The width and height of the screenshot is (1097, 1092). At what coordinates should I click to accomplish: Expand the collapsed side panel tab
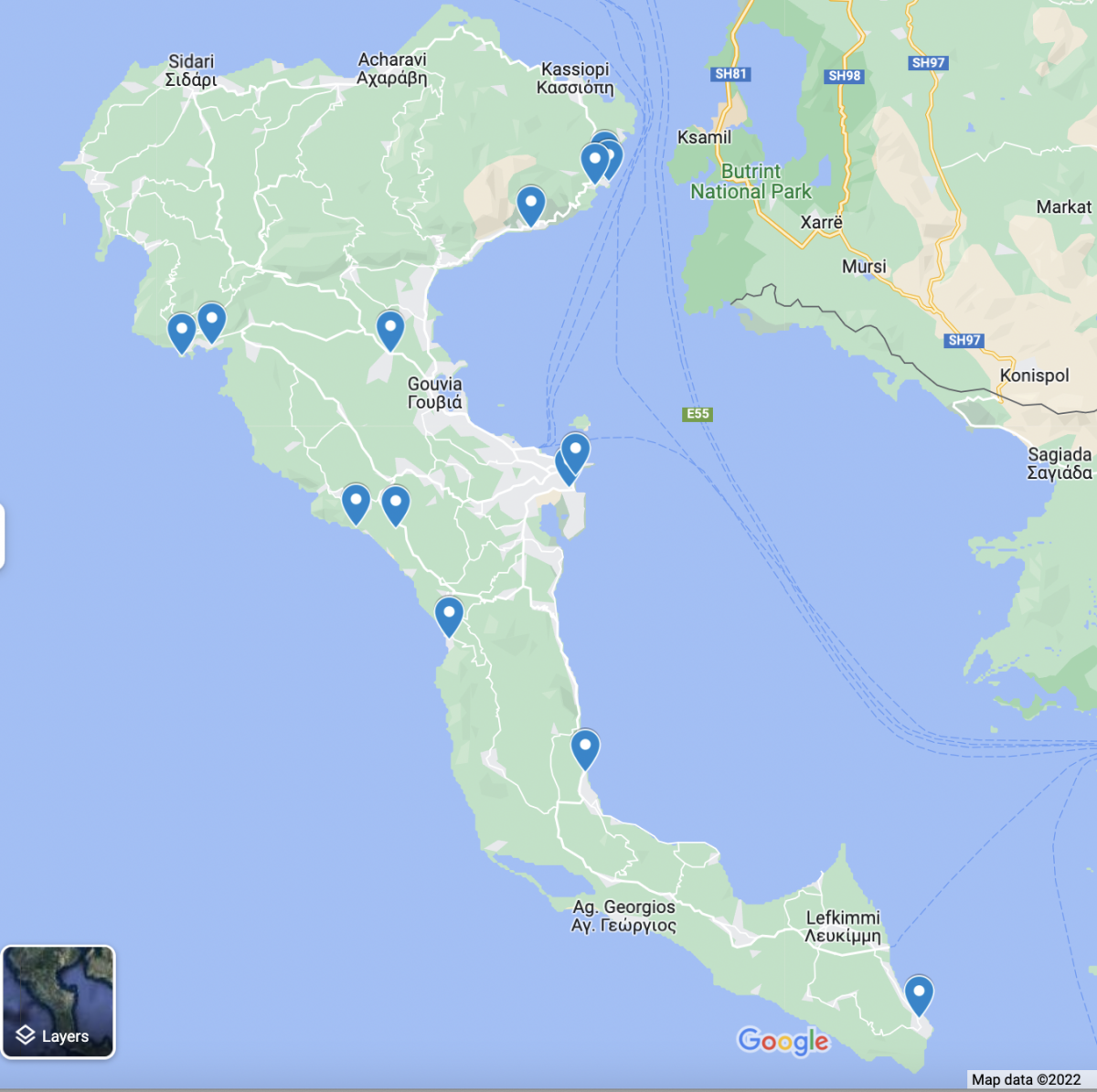point(2,535)
